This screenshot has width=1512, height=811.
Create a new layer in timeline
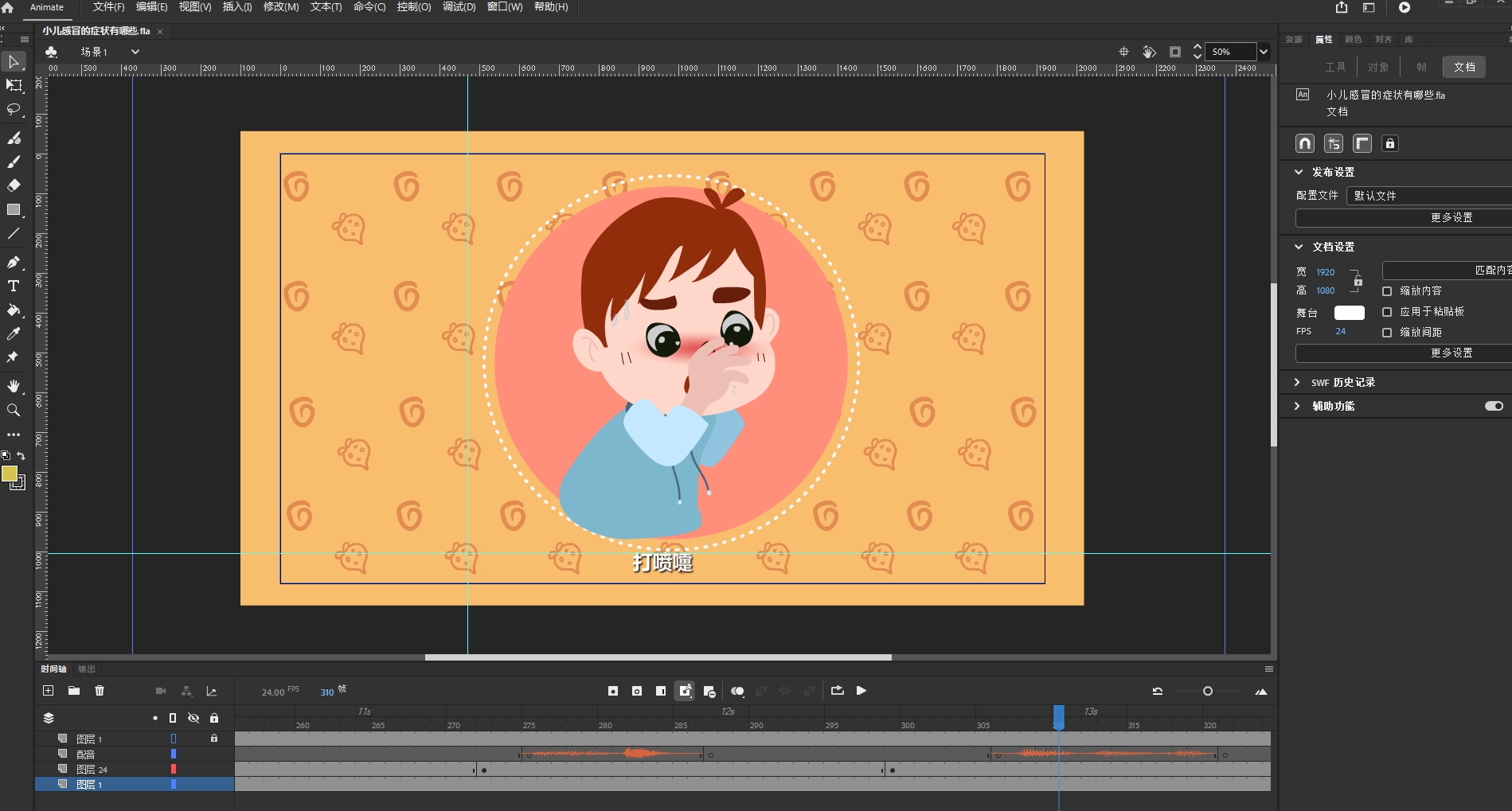pyautogui.click(x=49, y=691)
